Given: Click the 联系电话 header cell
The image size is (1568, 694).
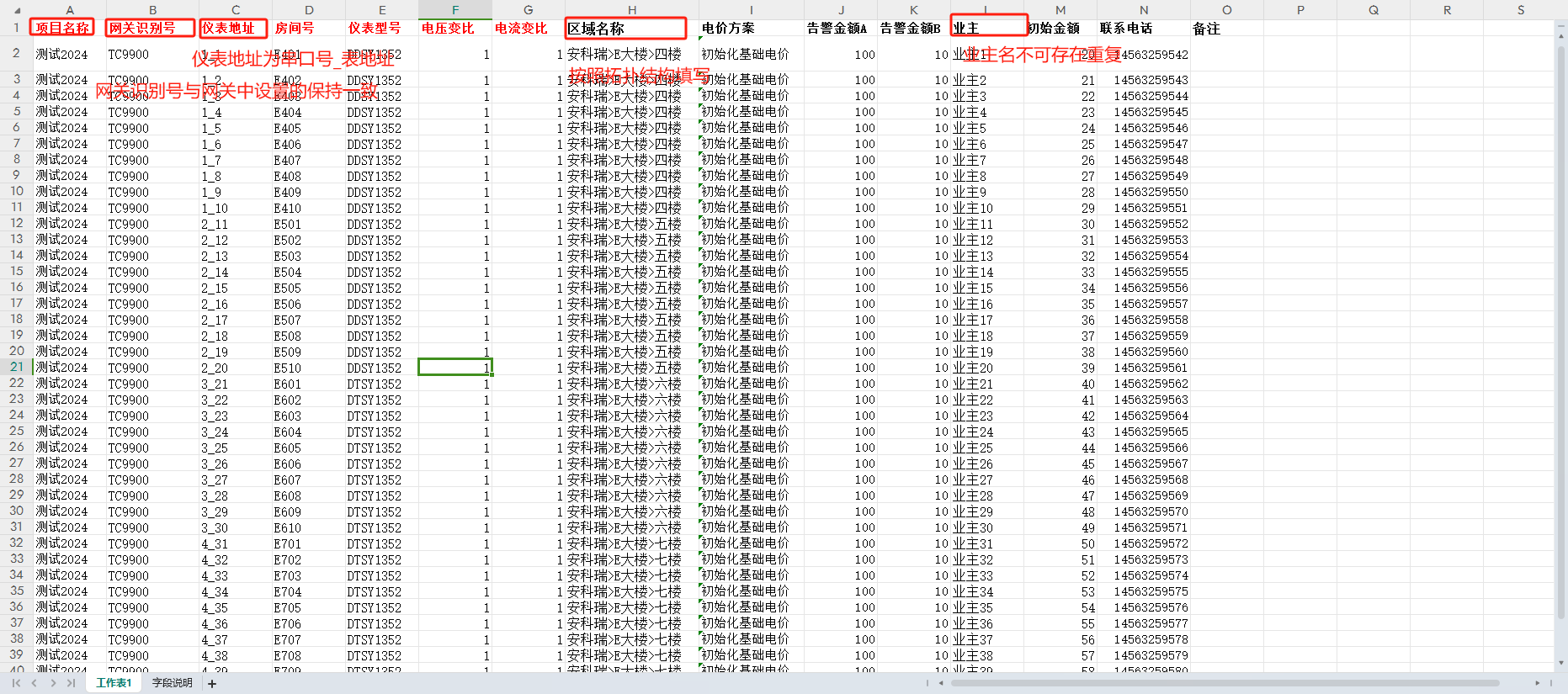Looking at the screenshot, I should point(1144,28).
